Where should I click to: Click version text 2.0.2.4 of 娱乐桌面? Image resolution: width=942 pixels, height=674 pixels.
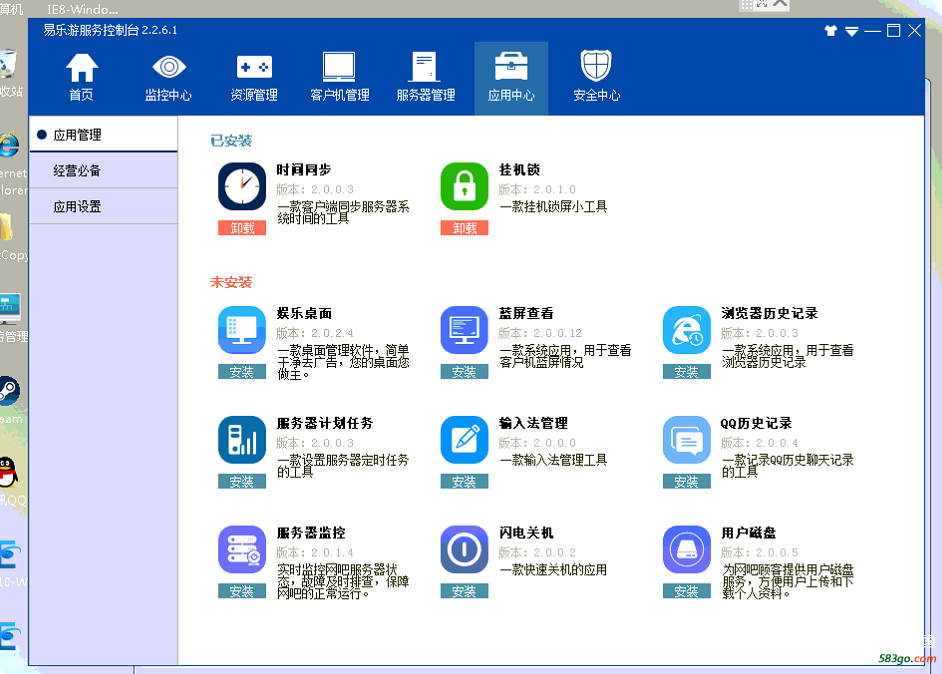tap(332, 333)
